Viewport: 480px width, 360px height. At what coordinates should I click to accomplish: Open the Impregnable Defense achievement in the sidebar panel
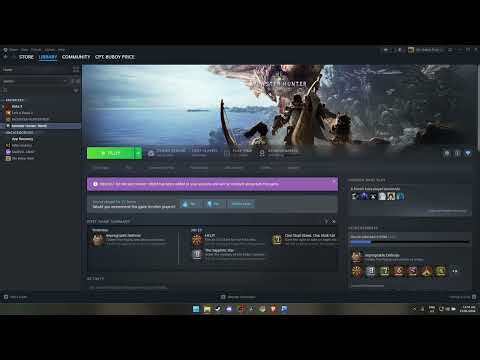[x=388, y=257]
